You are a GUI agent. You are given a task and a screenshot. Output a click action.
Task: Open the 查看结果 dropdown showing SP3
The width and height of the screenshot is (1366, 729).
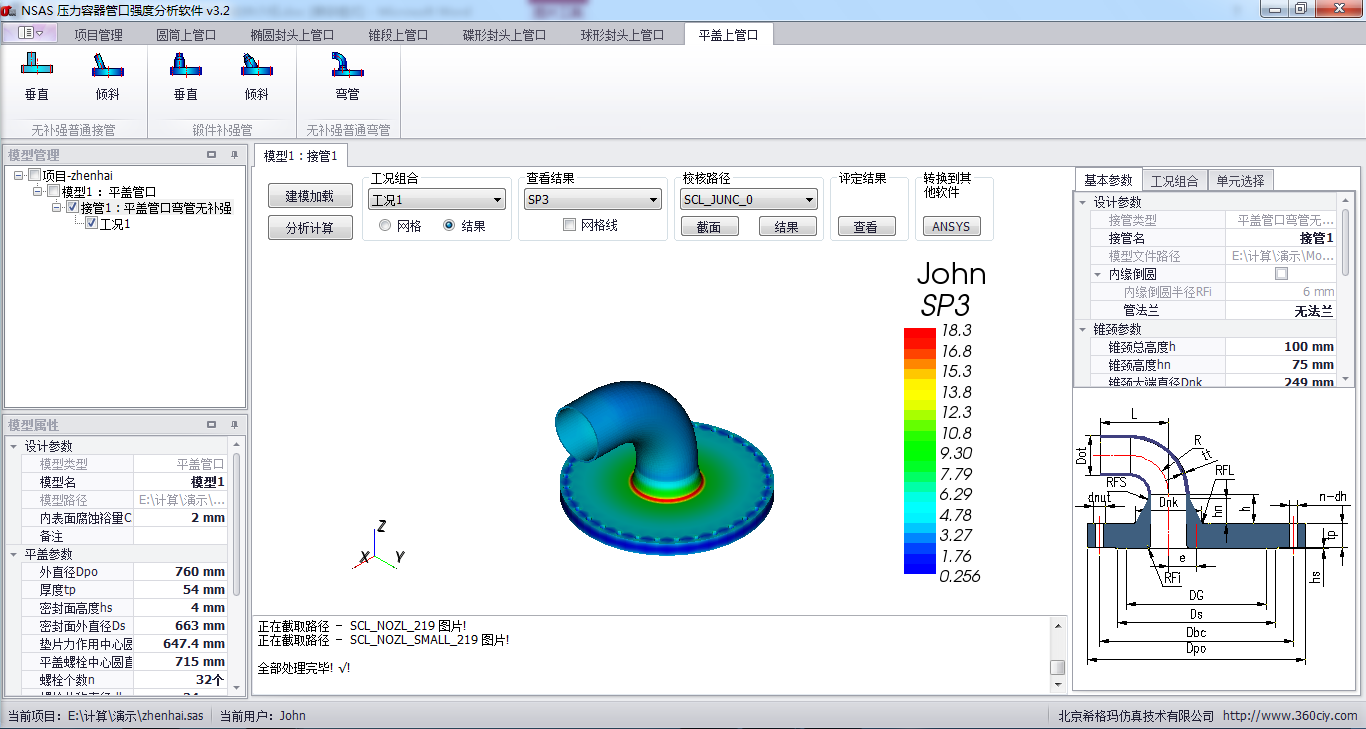[593, 200]
